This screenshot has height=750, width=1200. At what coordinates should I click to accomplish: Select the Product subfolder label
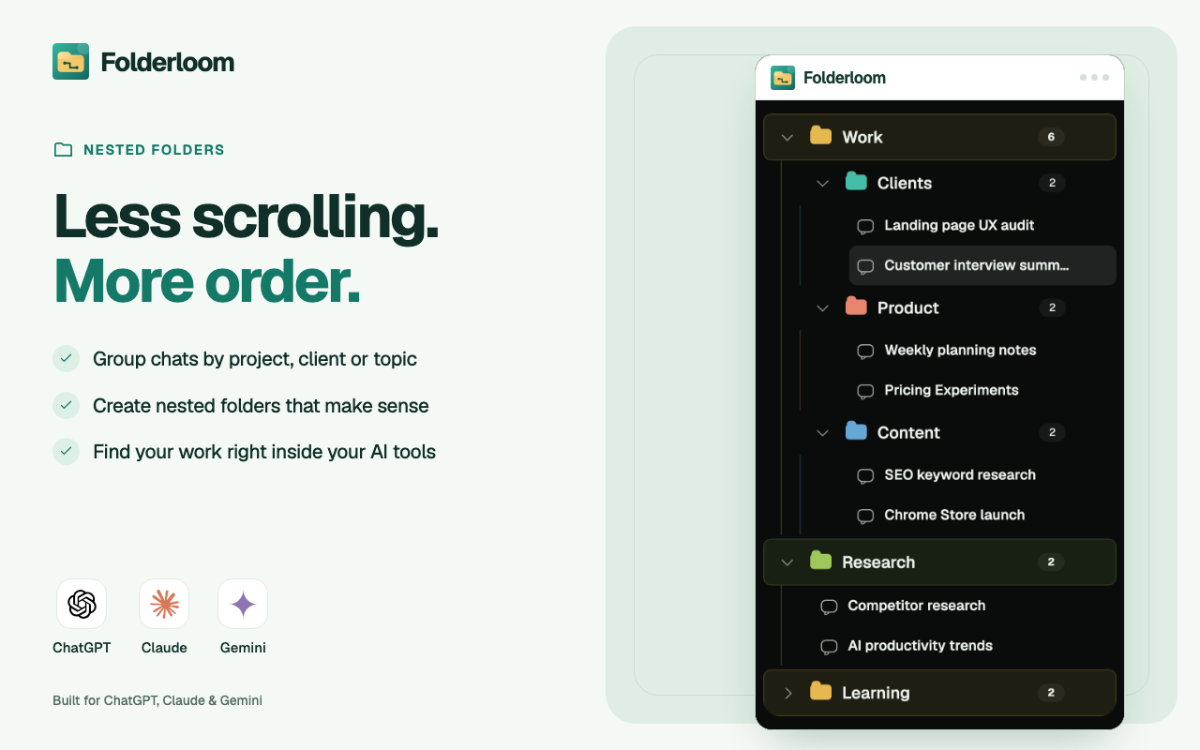908,308
